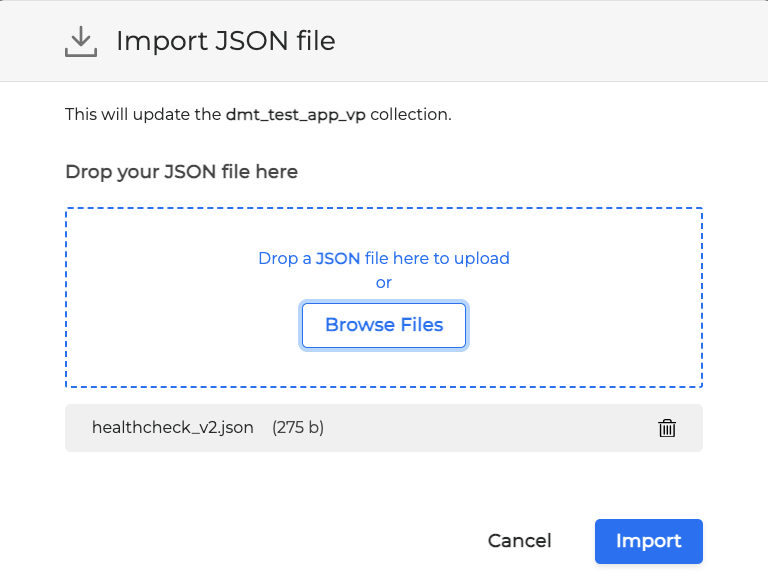Click the word 'collection.' in the description
Viewport: 768px width, 580px height.
click(x=411, y=114)
